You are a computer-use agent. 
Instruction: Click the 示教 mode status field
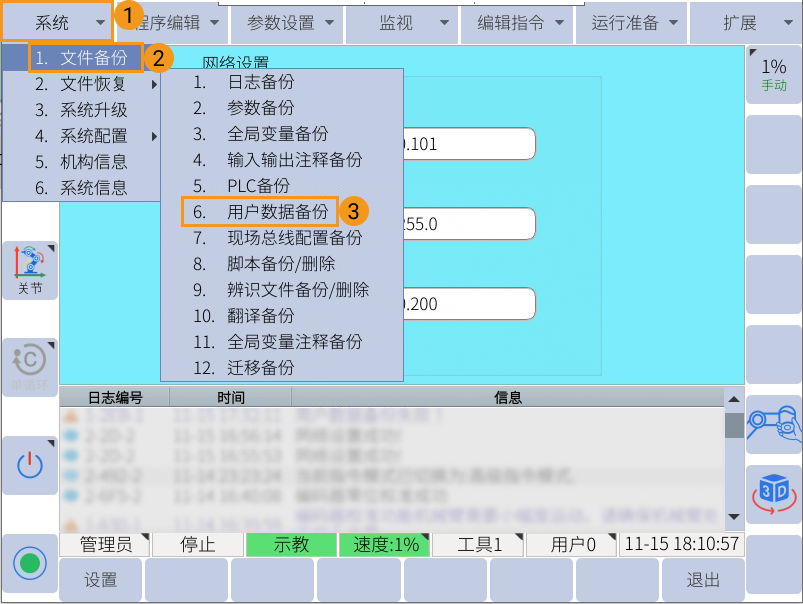coord(291,544)
